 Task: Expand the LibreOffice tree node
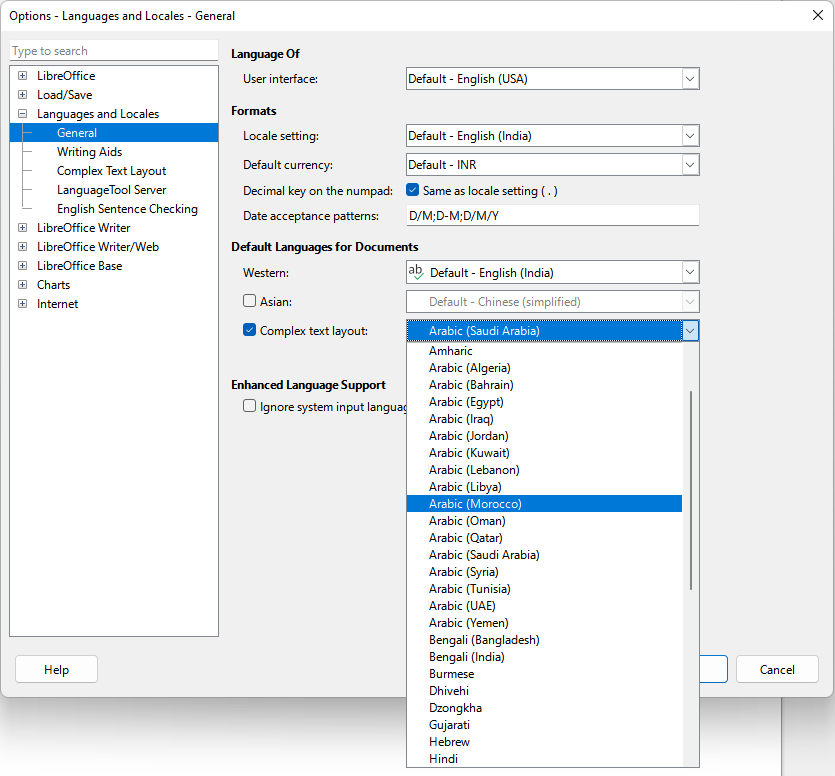click(x=22, y=76)
